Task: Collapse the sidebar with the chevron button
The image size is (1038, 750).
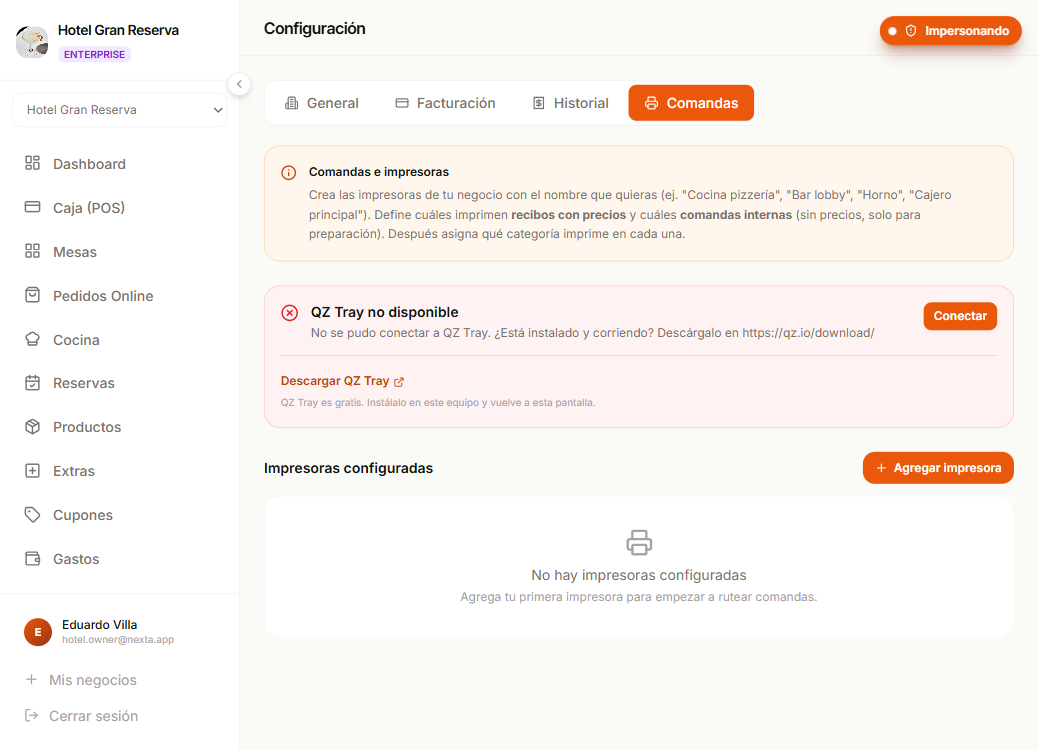Action: pyautogui.click(x=239, y=84)
